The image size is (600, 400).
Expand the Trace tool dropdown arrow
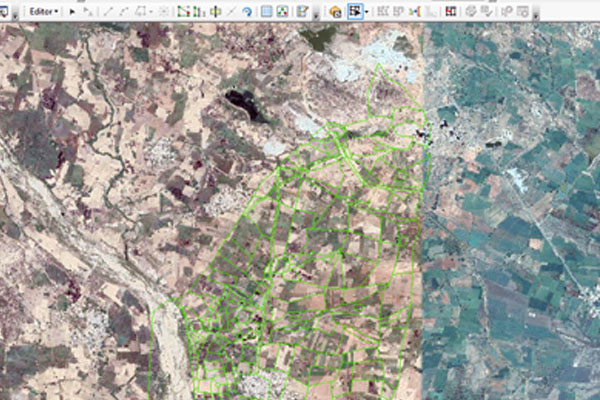point(151,12)
